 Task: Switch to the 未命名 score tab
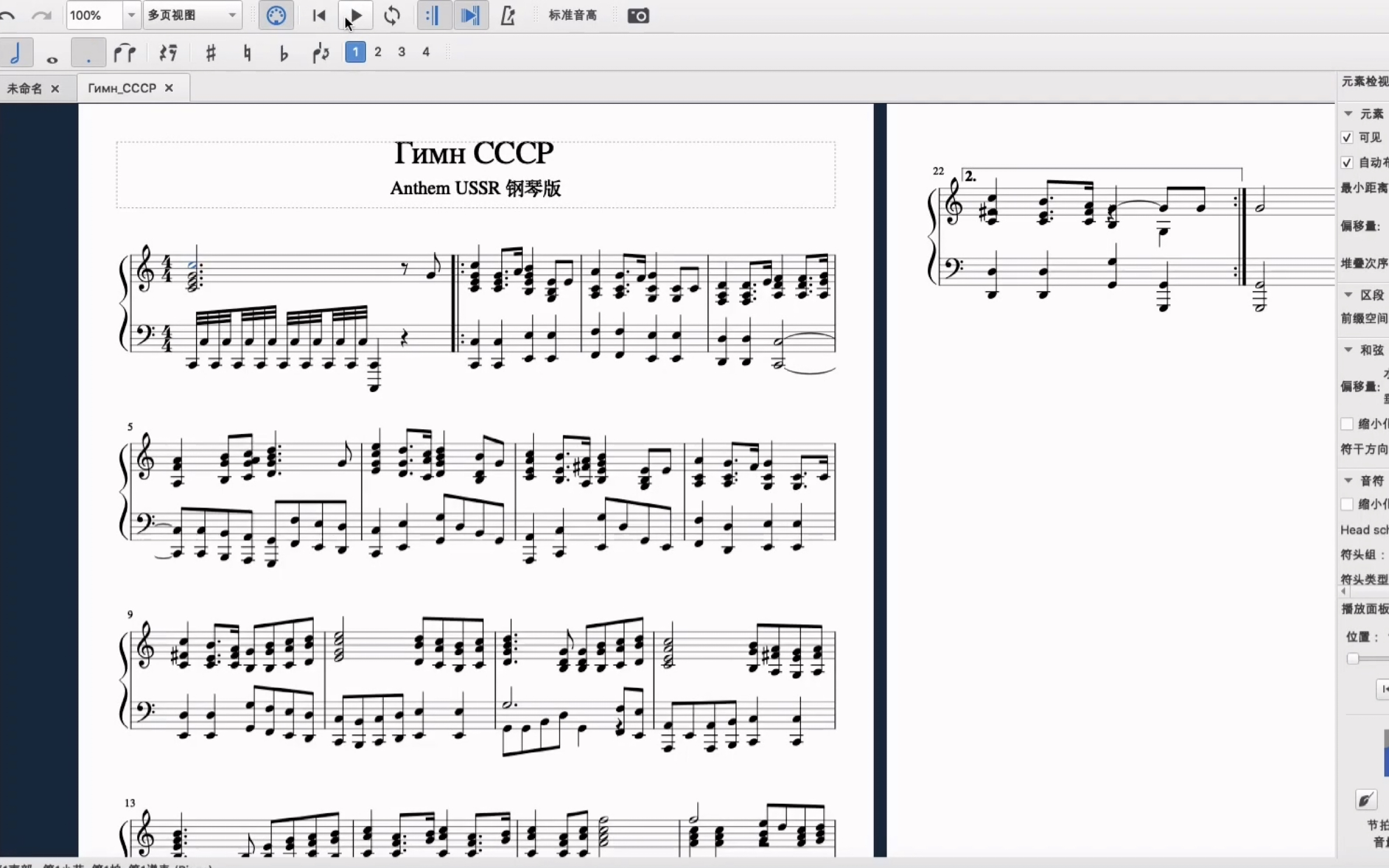[25, 88]
